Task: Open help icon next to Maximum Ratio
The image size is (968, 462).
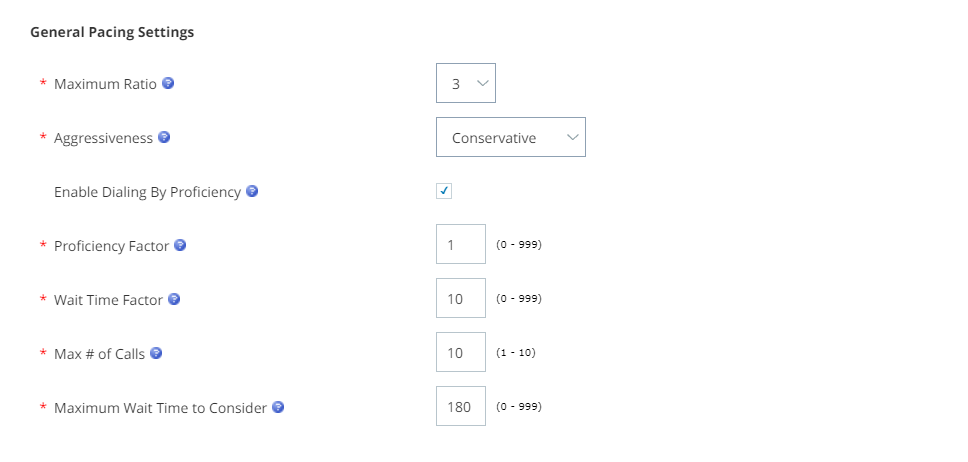Action: [168, 83]
